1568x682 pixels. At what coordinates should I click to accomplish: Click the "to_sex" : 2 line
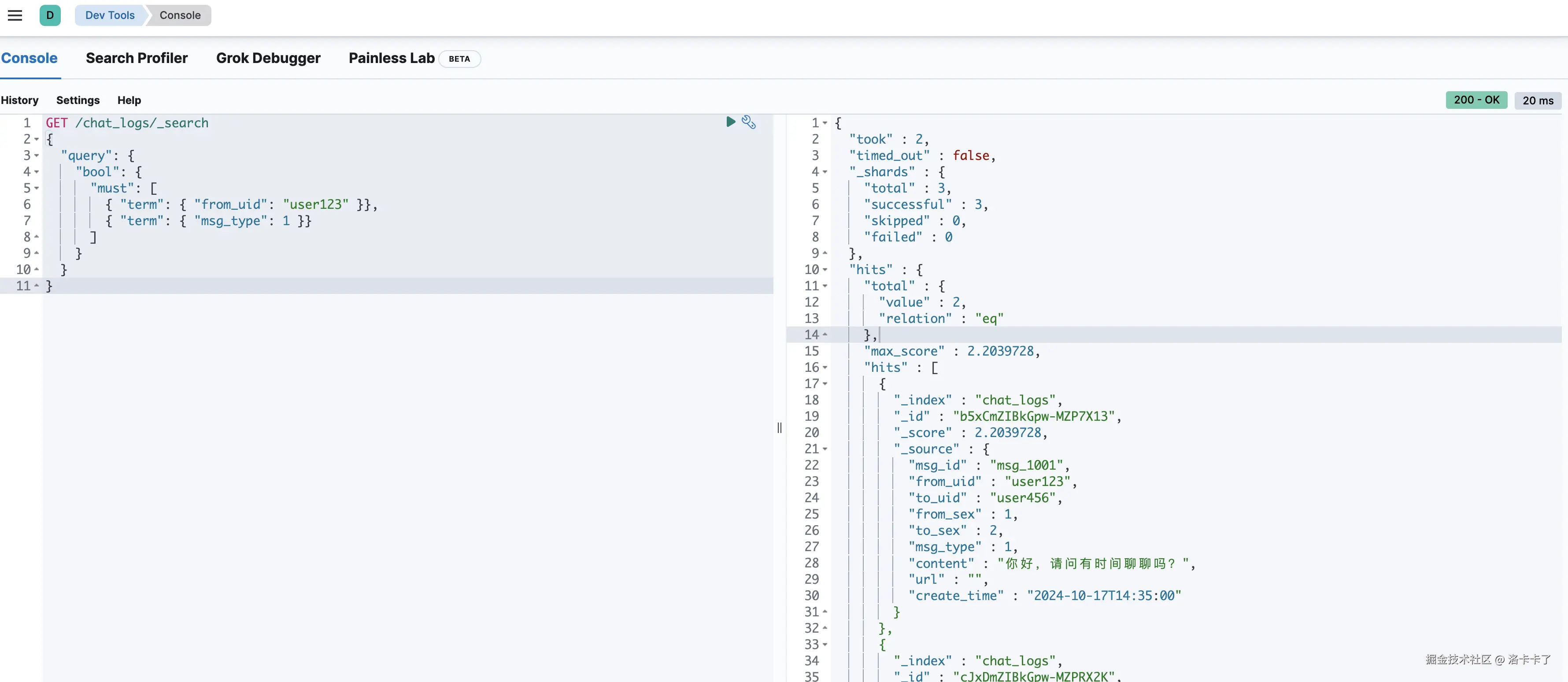pyautogui.click(x=956, y=530)
